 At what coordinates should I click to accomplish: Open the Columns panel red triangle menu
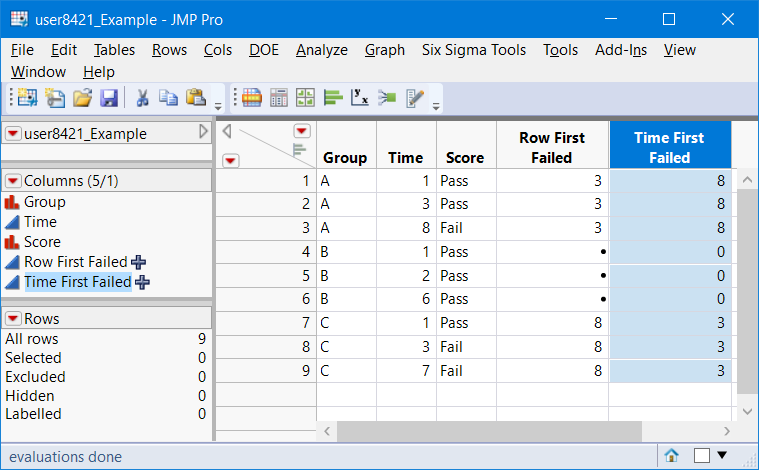[13, 181]
